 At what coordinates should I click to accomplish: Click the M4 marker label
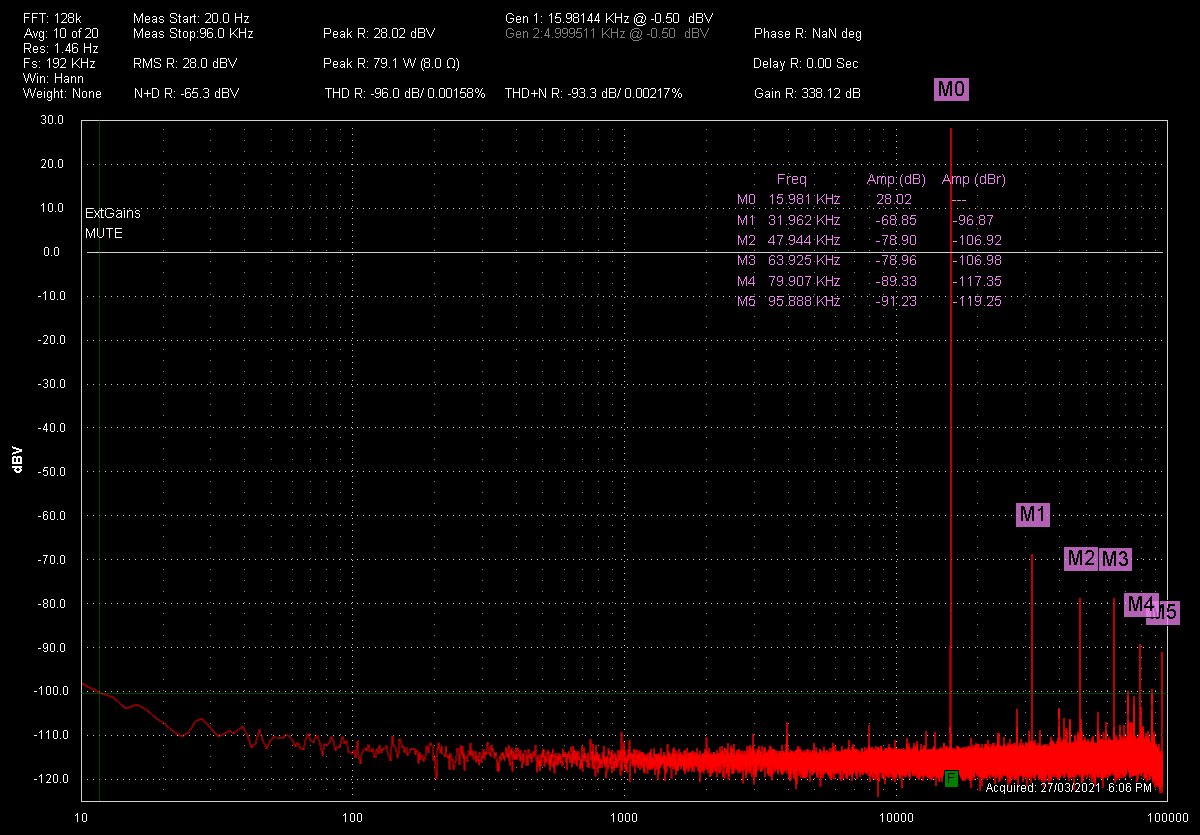tap(1141, 604)
